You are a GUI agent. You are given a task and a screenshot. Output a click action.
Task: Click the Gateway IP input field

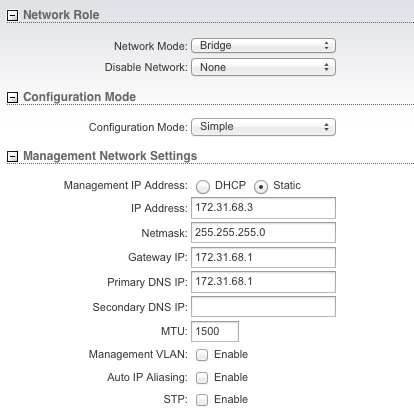click(x=263, y=257)
